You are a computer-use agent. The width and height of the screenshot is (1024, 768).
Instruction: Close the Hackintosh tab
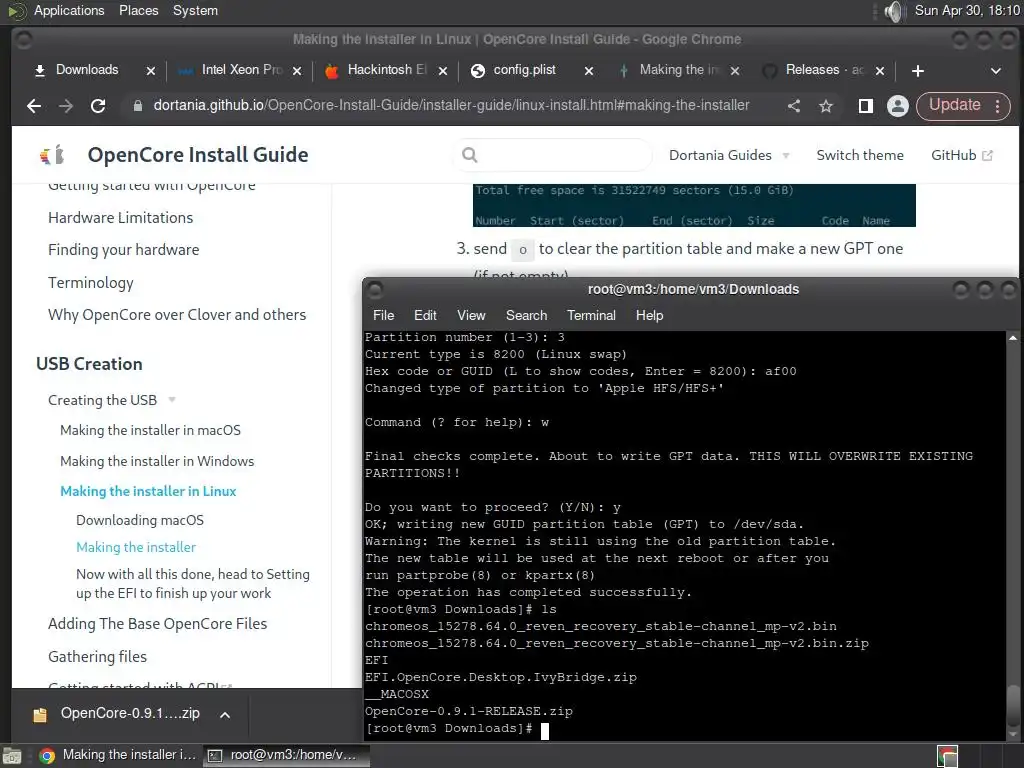pos(443,71)
